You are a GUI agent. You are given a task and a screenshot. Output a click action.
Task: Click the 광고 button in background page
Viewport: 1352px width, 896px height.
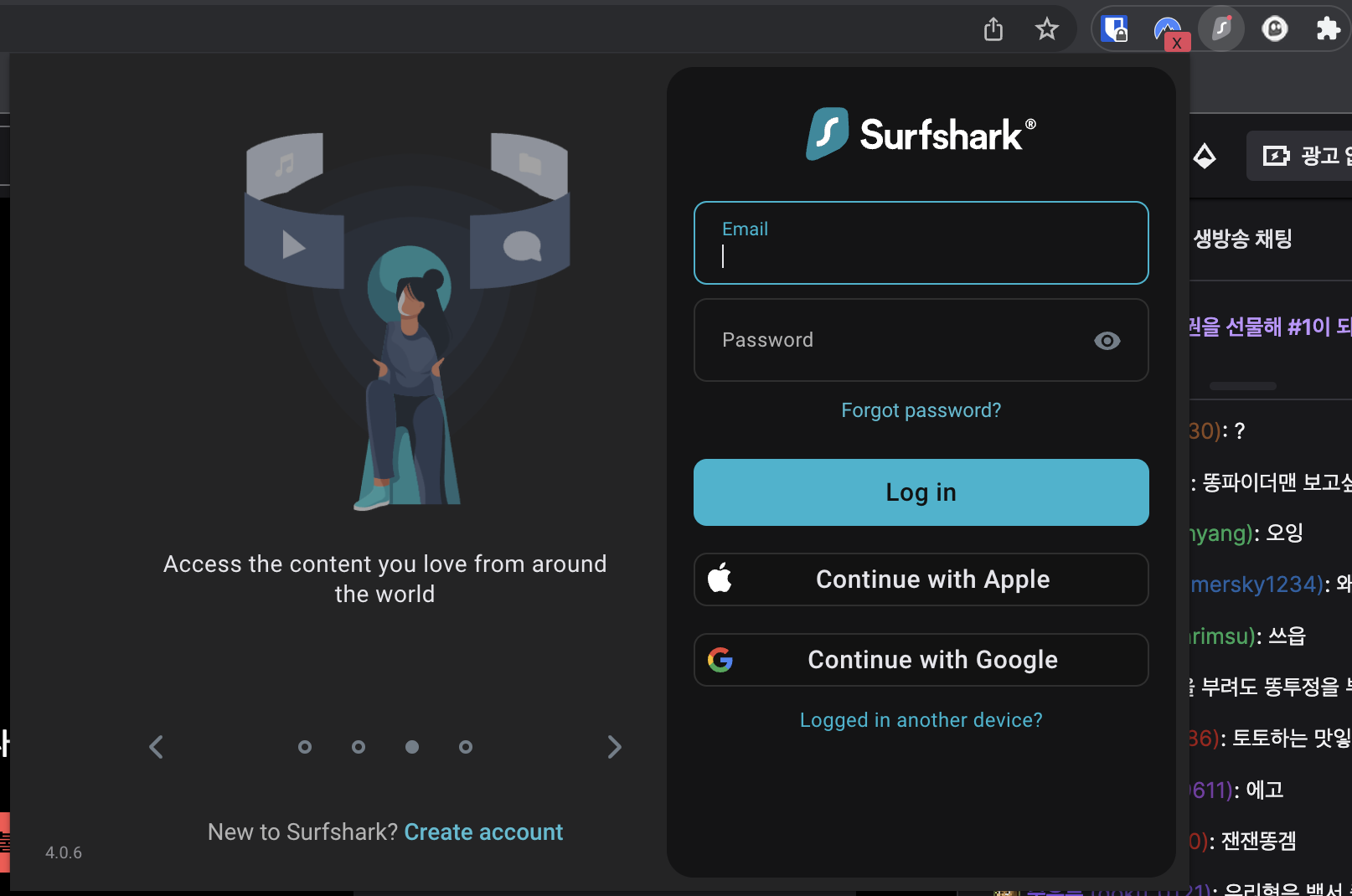tap(1299, 156)
